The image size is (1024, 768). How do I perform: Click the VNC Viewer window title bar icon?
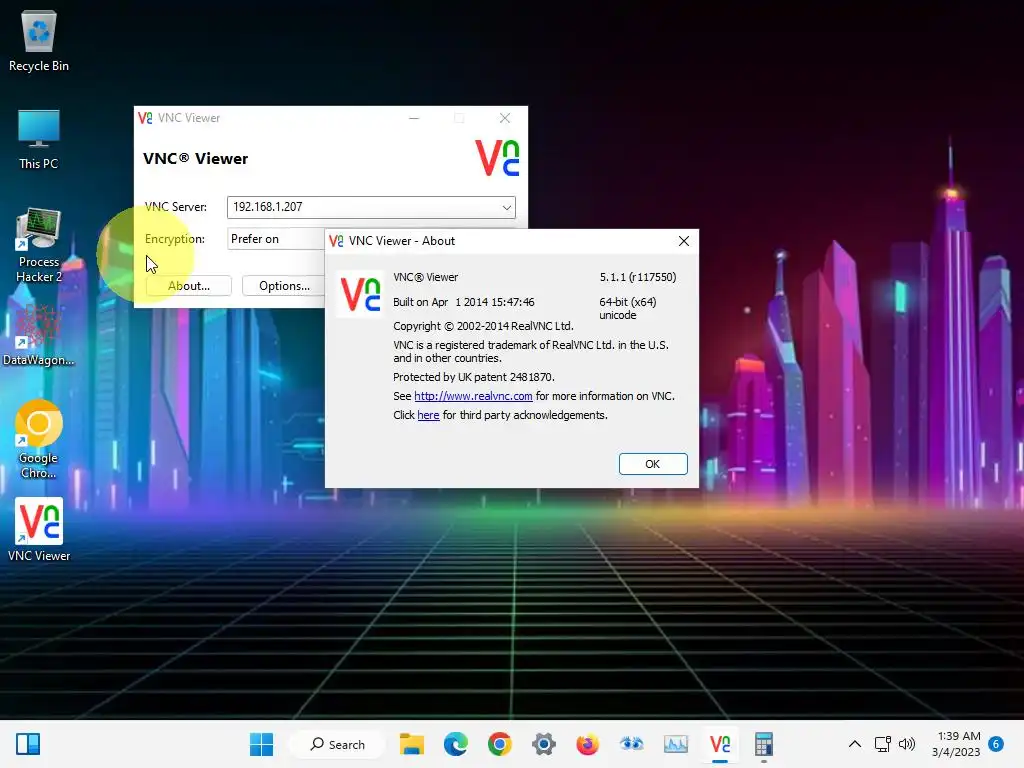(145, 118)
